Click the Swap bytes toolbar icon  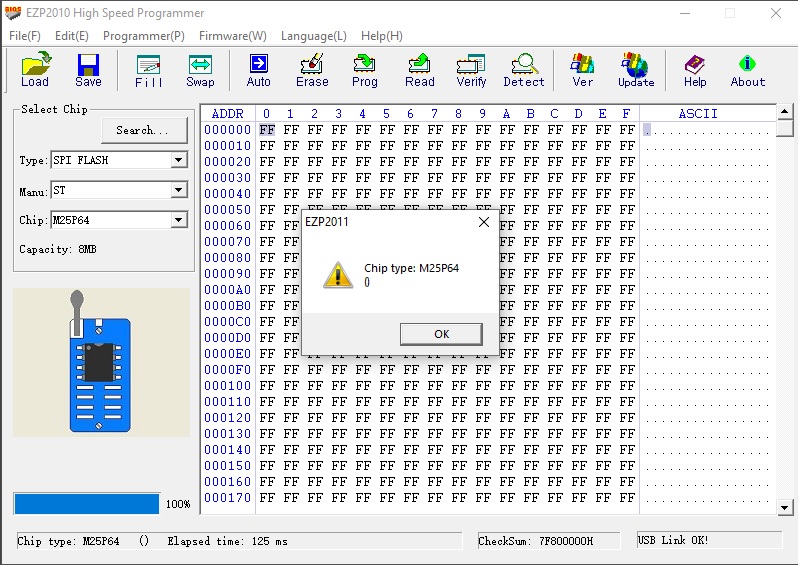pos(200,70)
